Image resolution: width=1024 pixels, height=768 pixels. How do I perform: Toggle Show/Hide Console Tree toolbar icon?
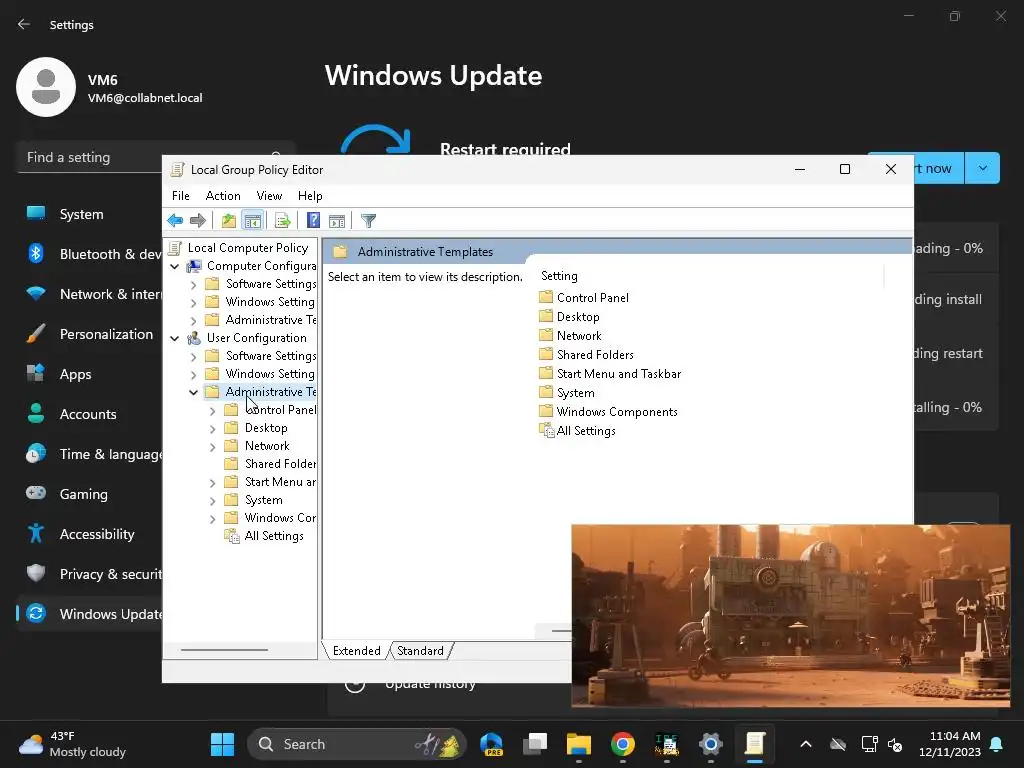pos(252,221)
